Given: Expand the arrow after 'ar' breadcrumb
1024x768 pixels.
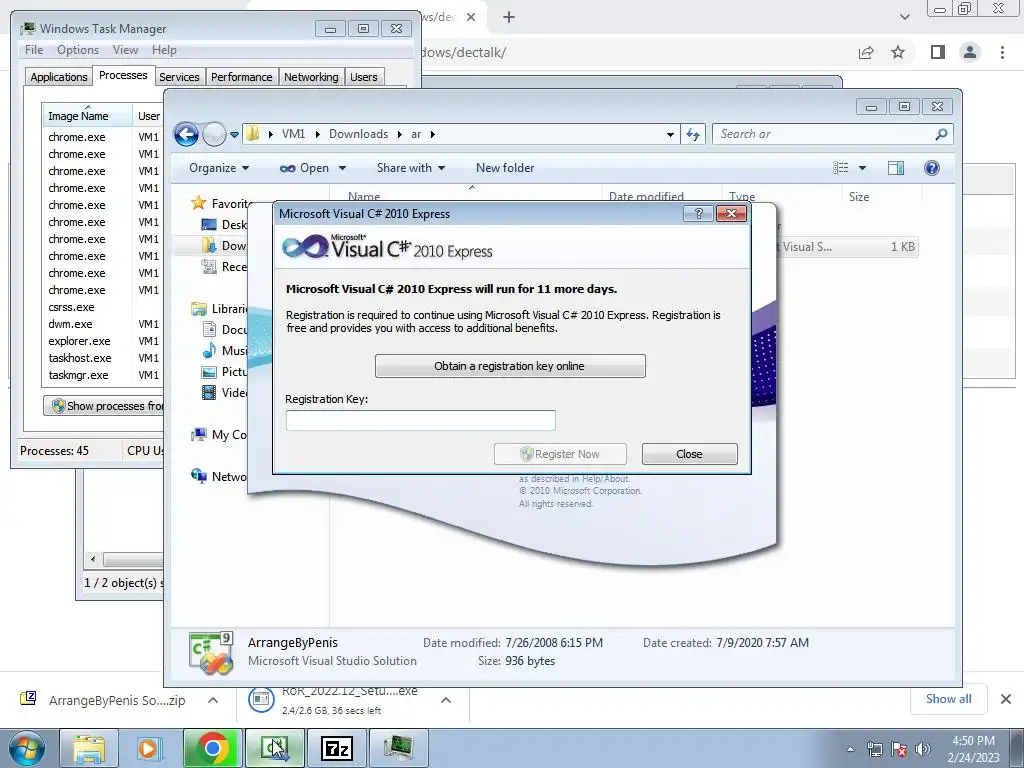Looking at the screenshot, I should tap(432, 134).
